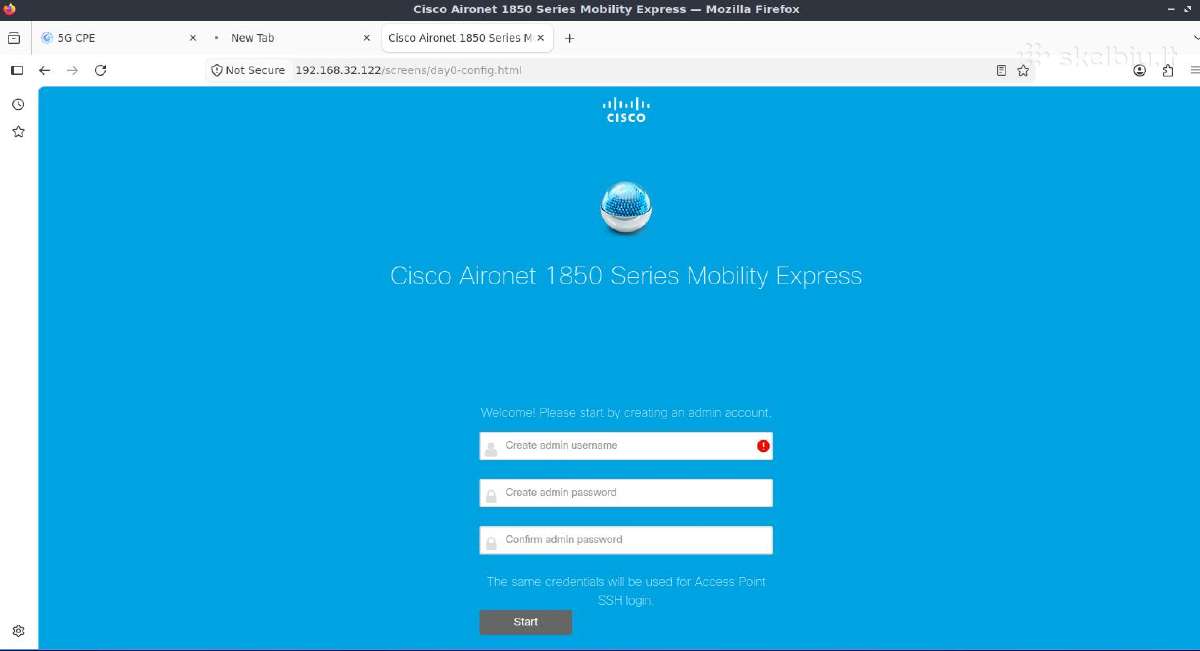Click the SSH login credentials note
This screenshot has width=1200, height=651.
(626, 591)
